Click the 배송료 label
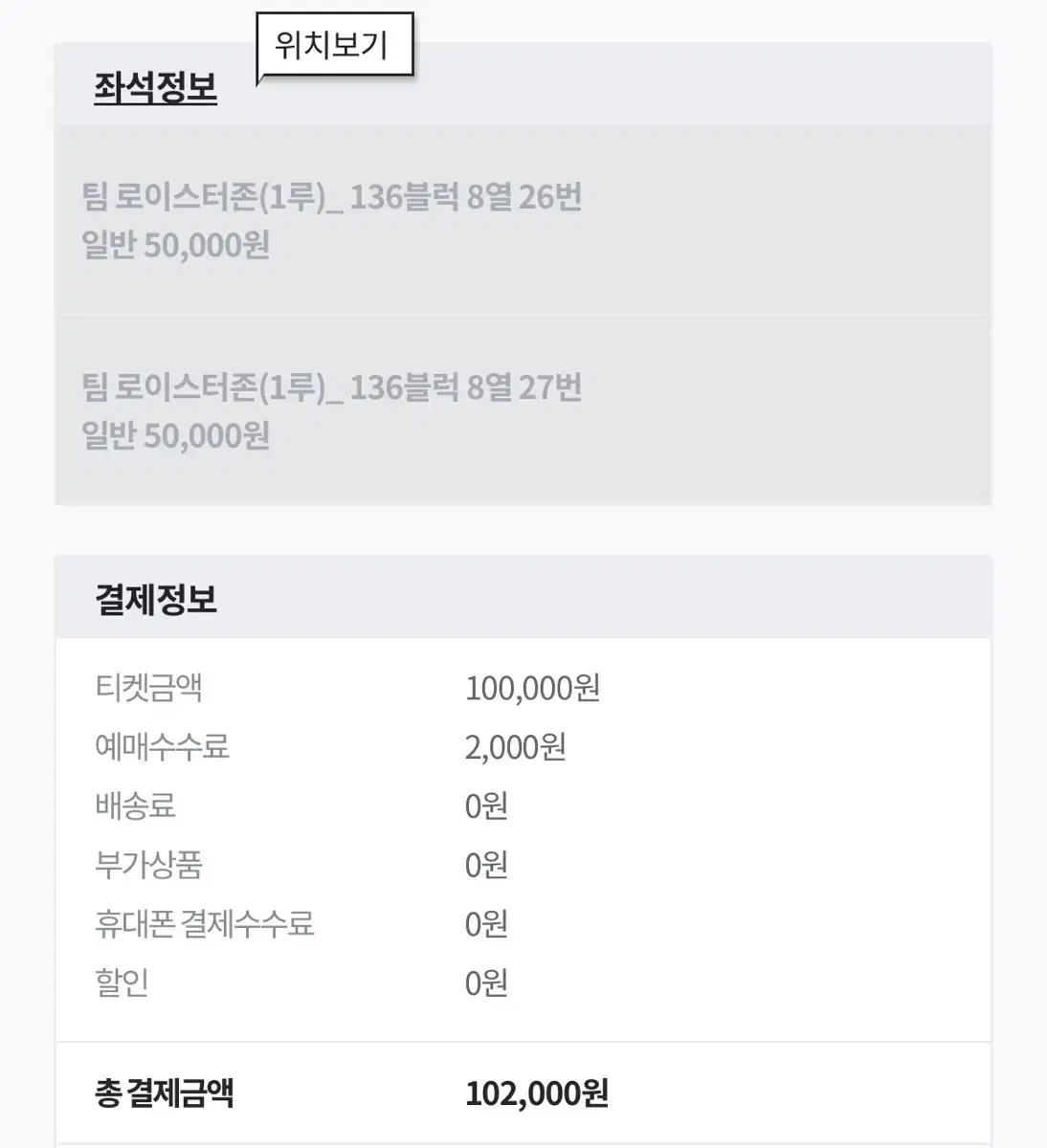The height and width of the screenshot is (1148, 1047). 135,806
